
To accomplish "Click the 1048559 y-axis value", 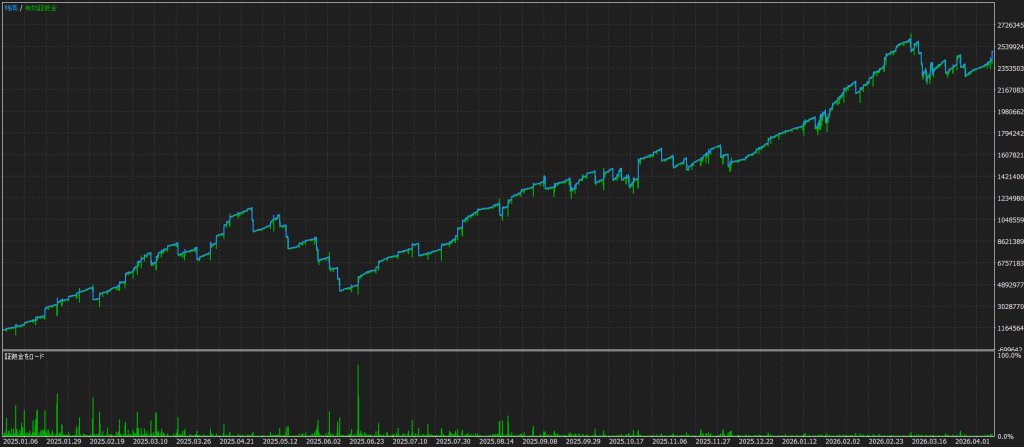I will tap(1010, 220).
